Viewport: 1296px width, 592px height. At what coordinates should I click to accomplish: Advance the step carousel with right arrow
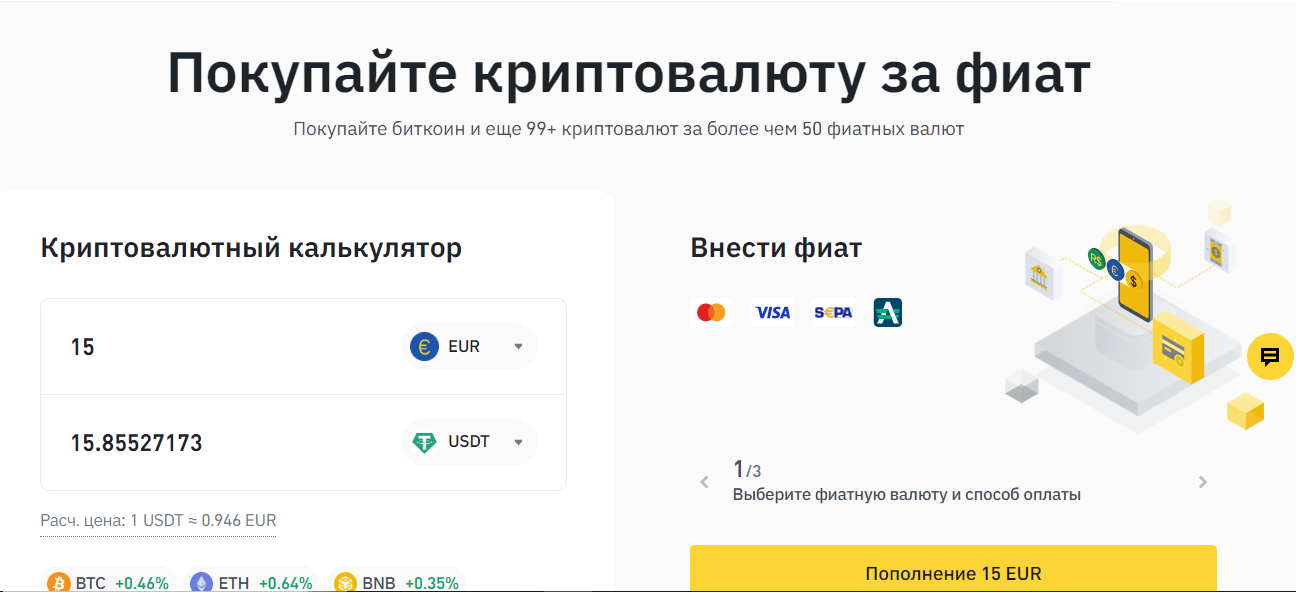[1202, 481]
